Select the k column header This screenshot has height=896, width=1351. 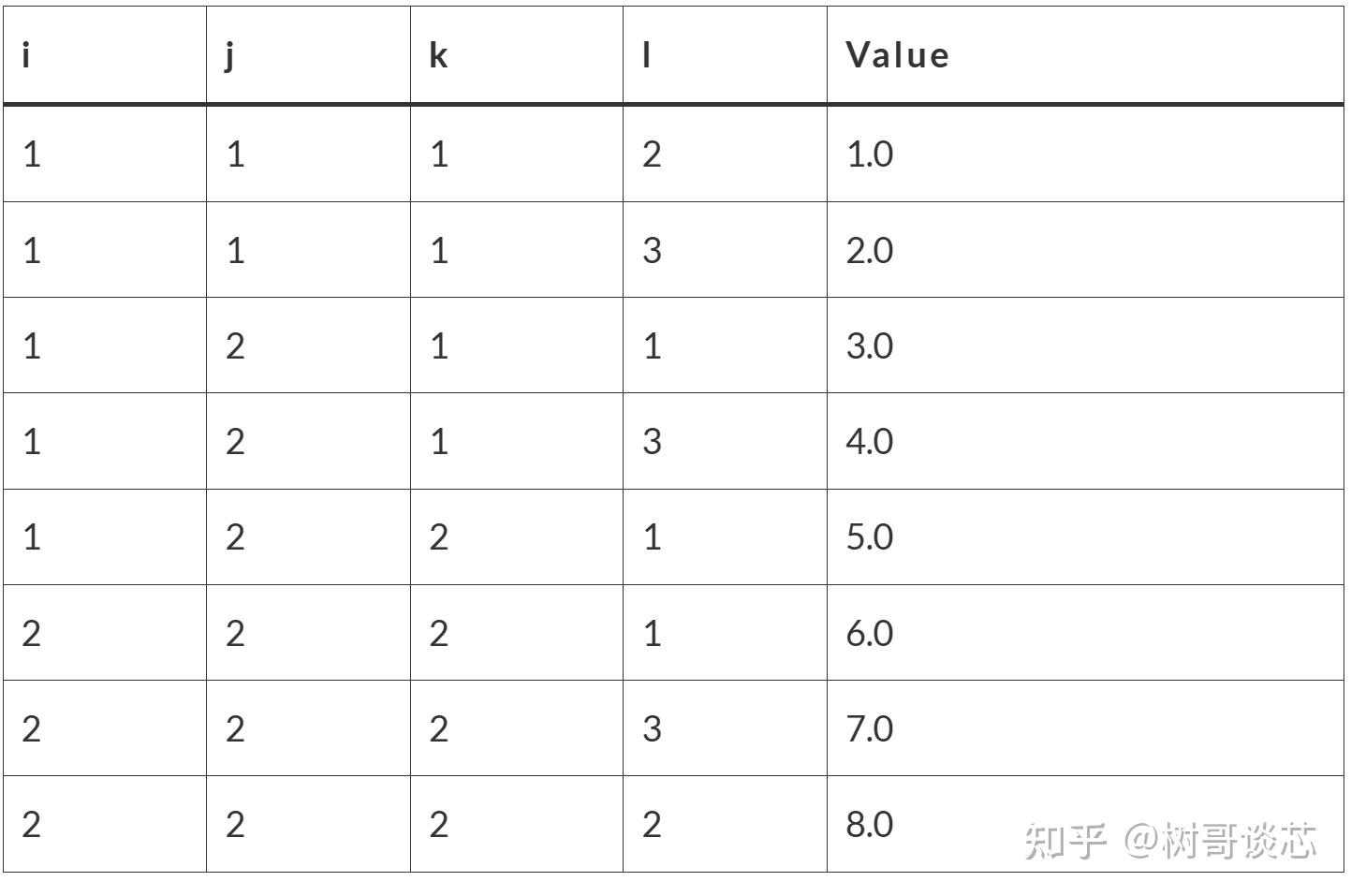click(517, 55)
